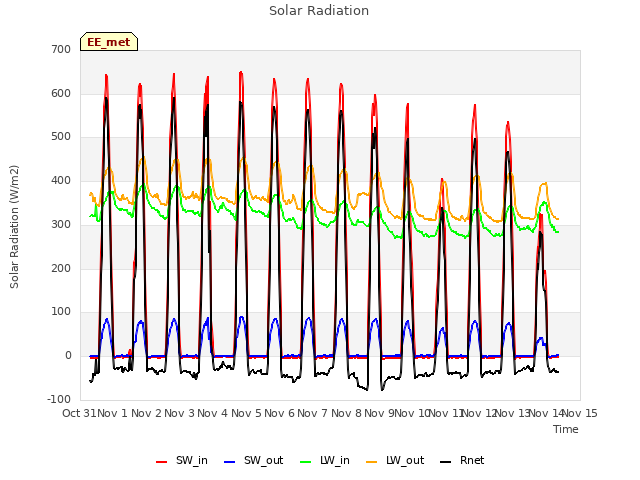Click the EE_met annotation tag
This screenshot has width=640, height=480.
pyautogui.click(x=109, y=42)
